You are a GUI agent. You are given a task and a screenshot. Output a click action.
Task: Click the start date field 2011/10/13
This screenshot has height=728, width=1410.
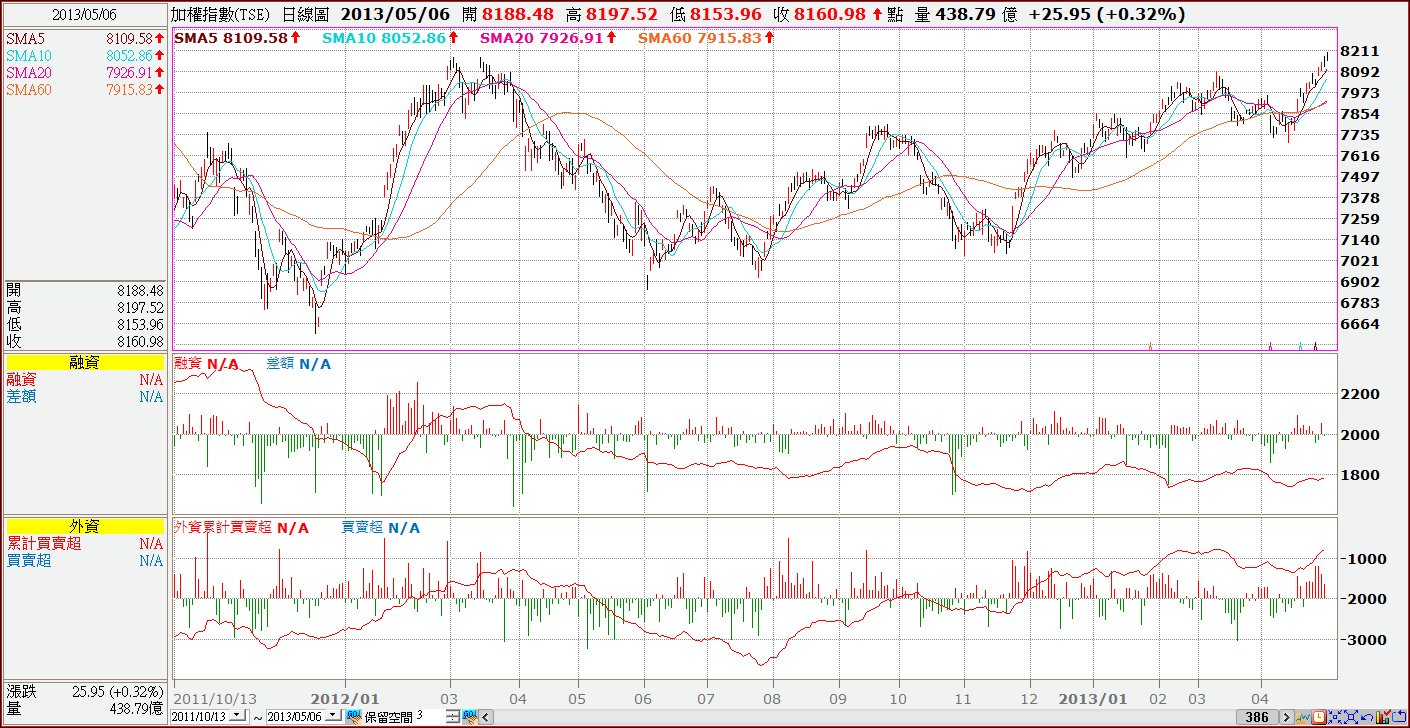[199, 717]
